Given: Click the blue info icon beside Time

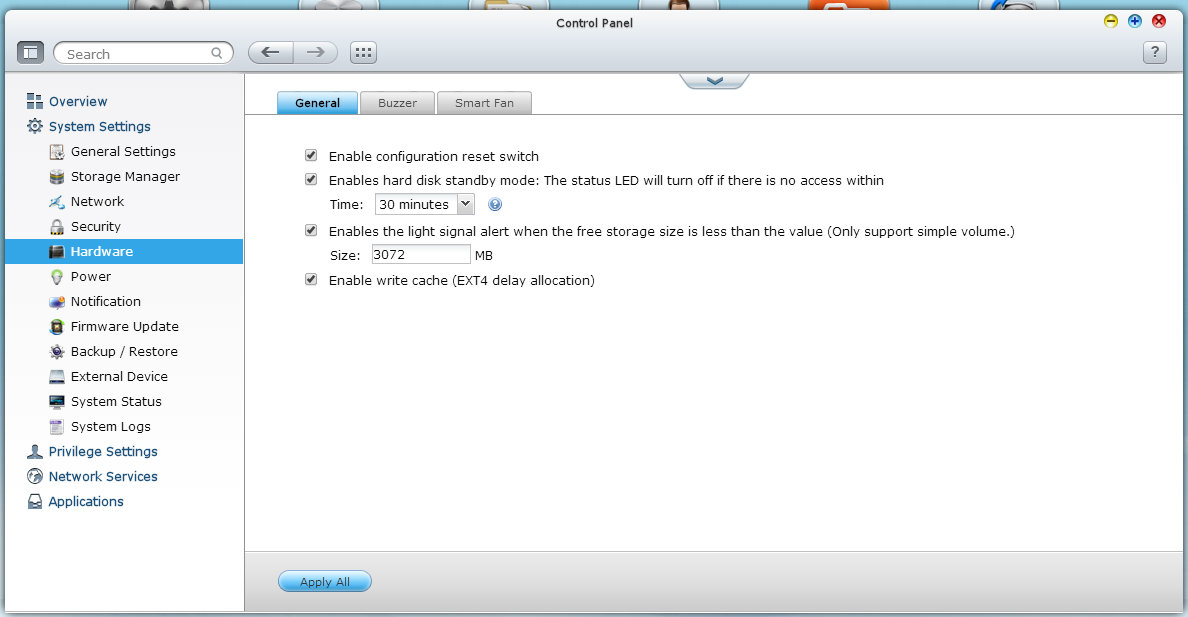Looking at the screenshot, I should pyautogui.click(x=494, y=205).
